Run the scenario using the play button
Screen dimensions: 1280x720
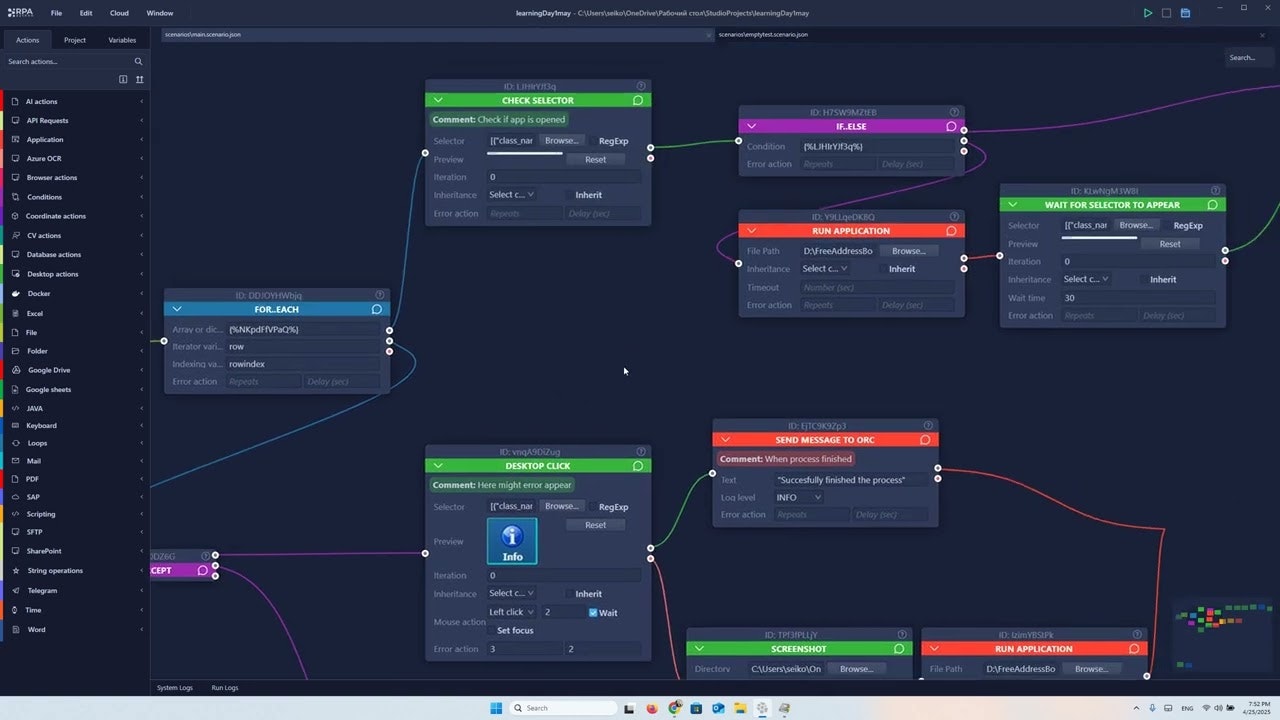[1148, 12]
